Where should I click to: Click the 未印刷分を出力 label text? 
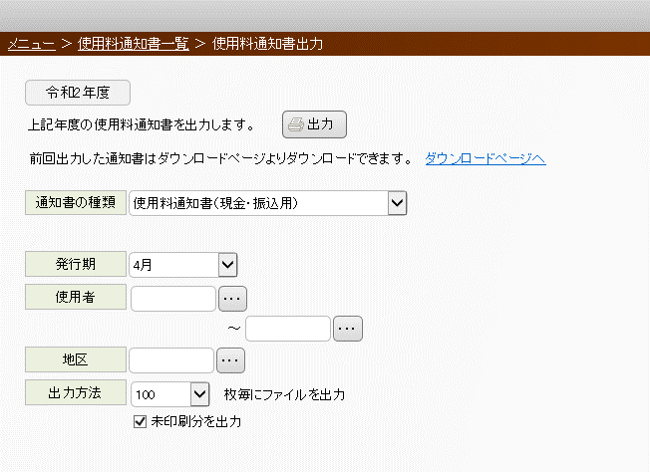[196, 422]
